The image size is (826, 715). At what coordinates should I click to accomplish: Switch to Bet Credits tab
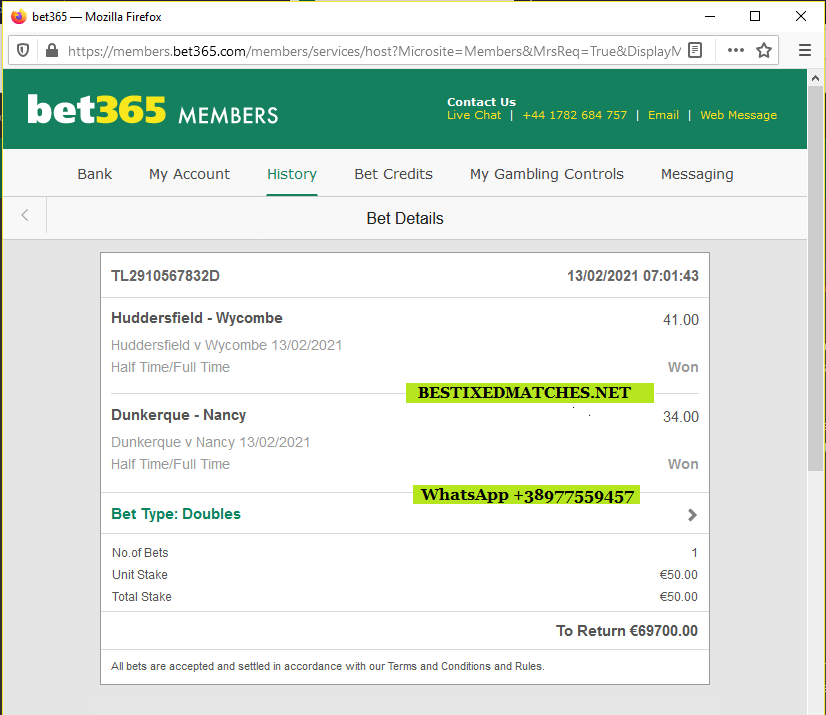click(394, 174)
